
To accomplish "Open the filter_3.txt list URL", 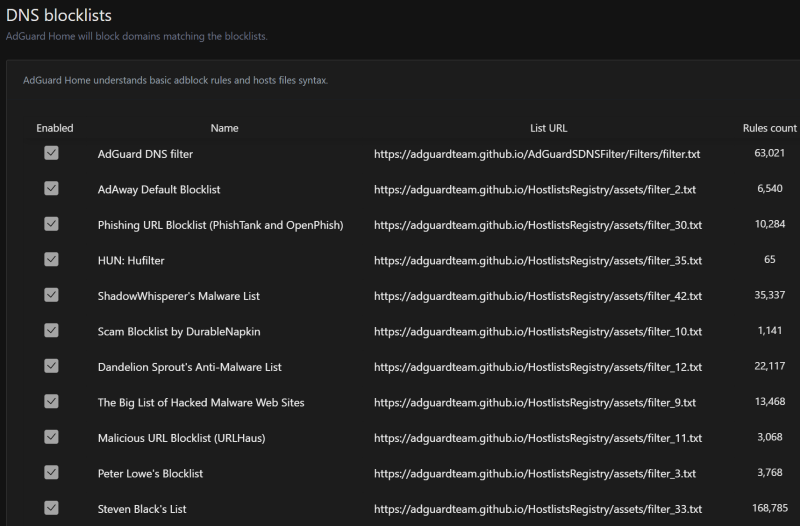I will click(x=535, y=473).
